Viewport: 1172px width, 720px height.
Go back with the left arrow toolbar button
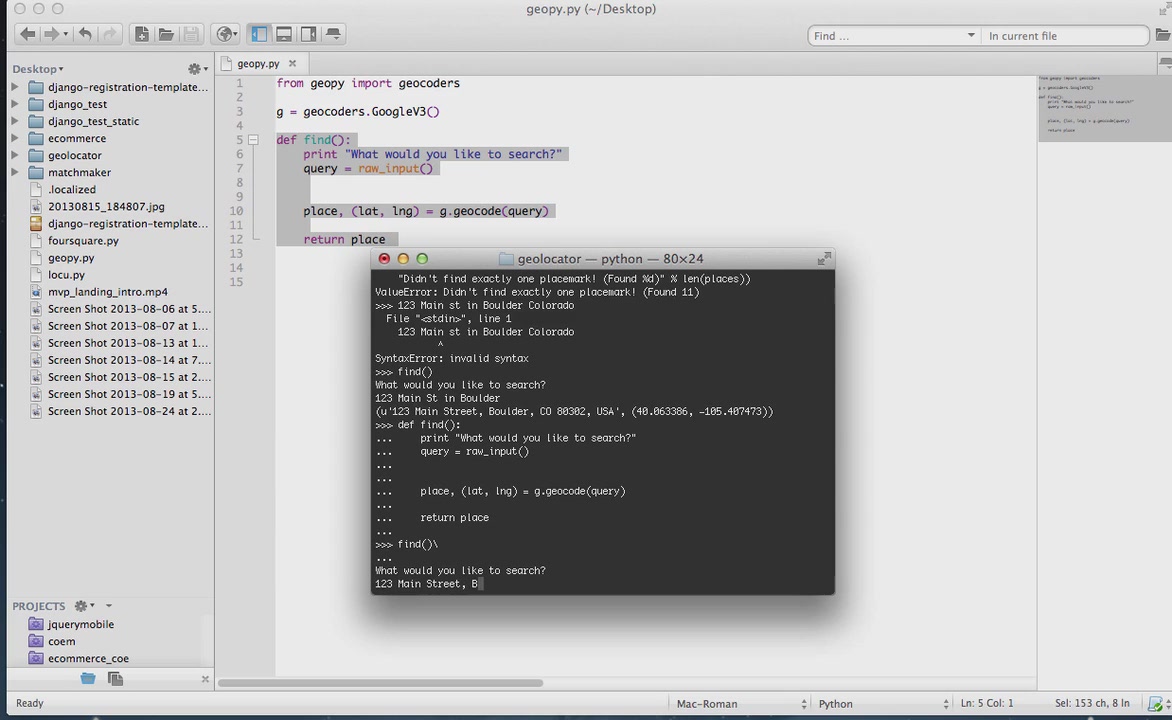point(28,34)
